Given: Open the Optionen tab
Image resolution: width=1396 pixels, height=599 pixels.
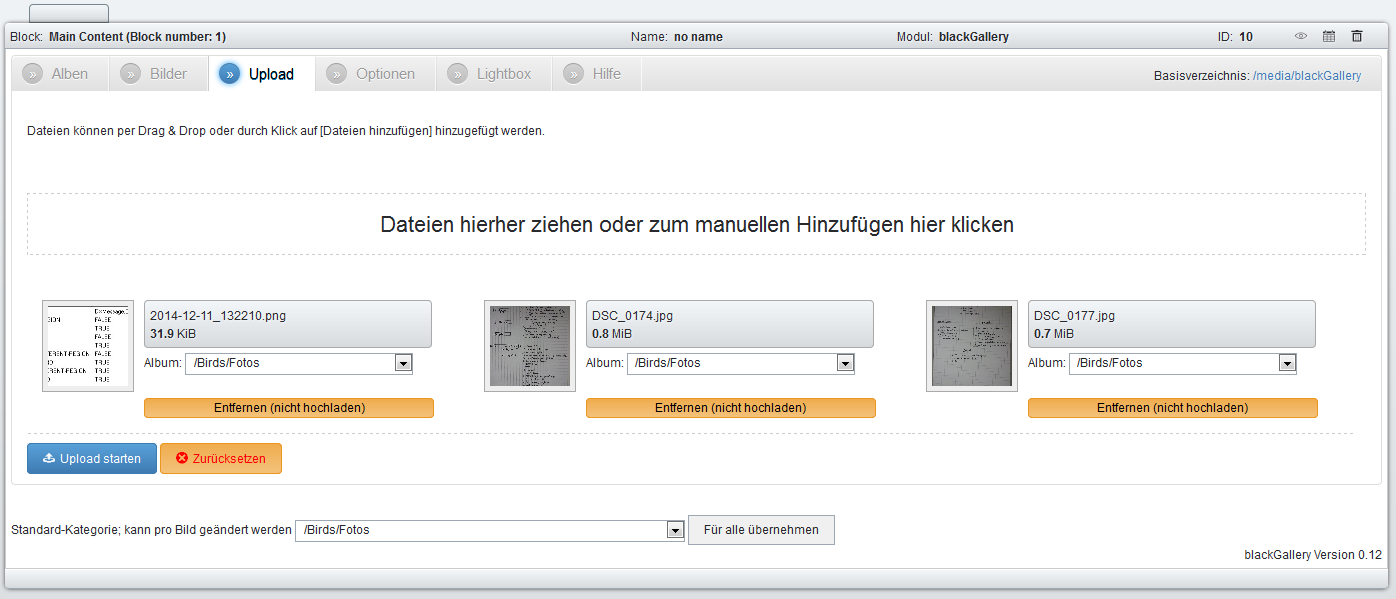Looking at the screenshot, I should click(x=375, y=74).
